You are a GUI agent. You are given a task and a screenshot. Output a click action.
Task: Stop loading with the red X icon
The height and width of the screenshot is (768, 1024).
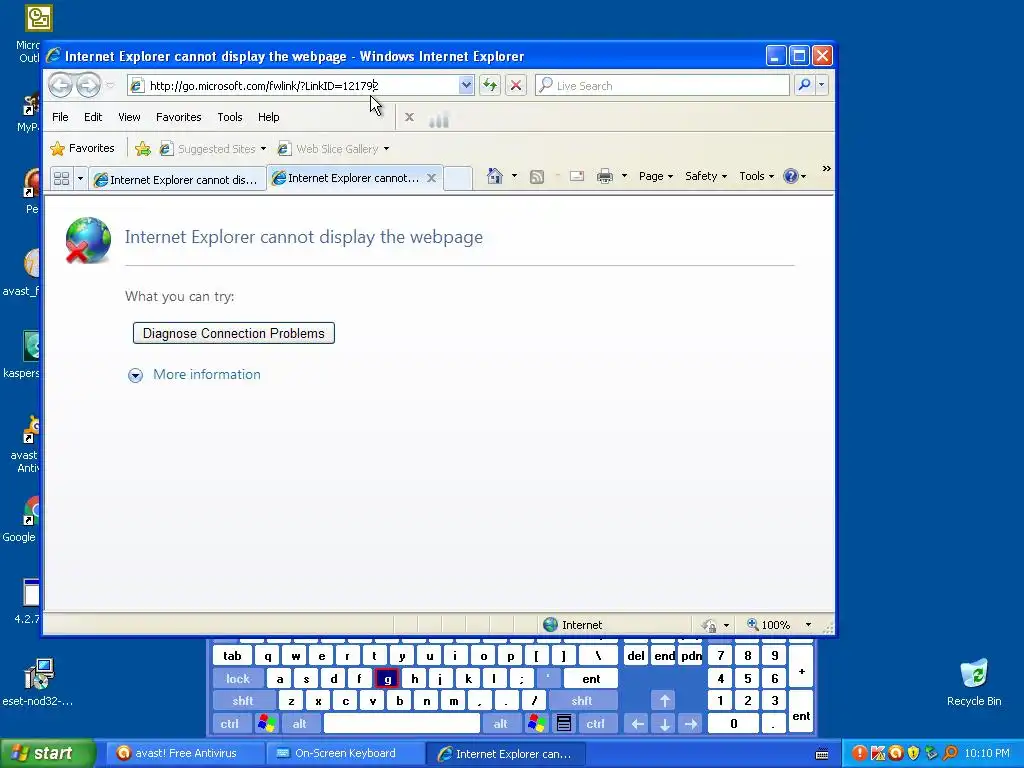(x=516, y=85)
